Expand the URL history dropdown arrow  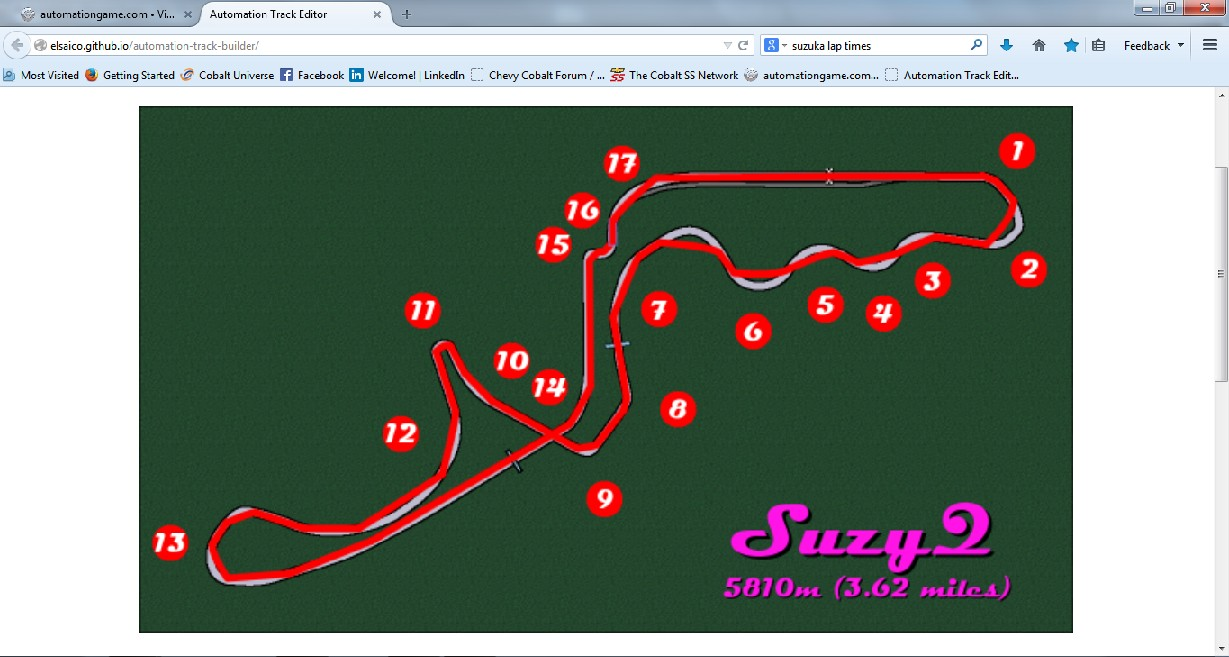pyautogui.click(x=727, y=45)
